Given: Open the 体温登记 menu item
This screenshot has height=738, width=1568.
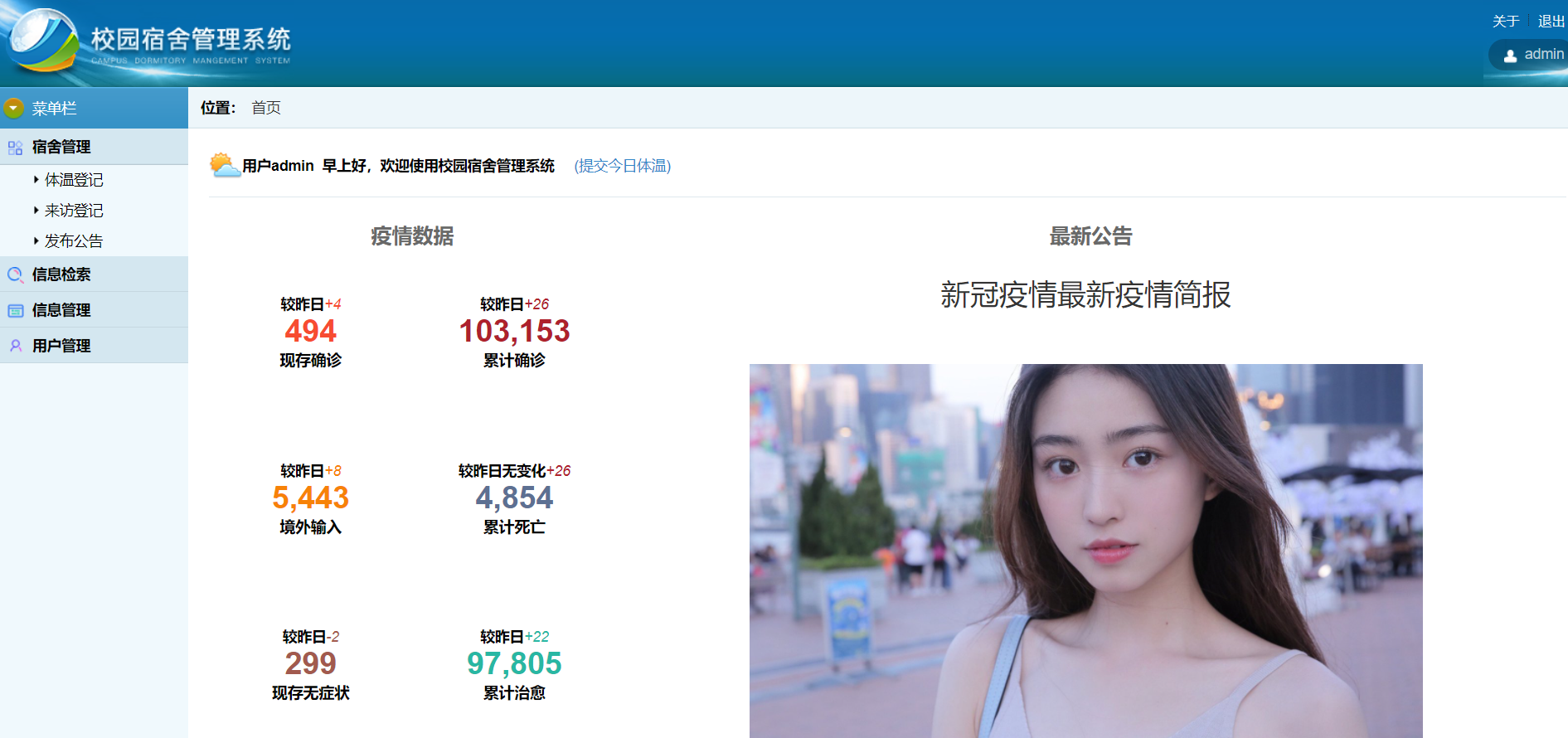Looking at the screenshot, I should click(x=74, y=180).
